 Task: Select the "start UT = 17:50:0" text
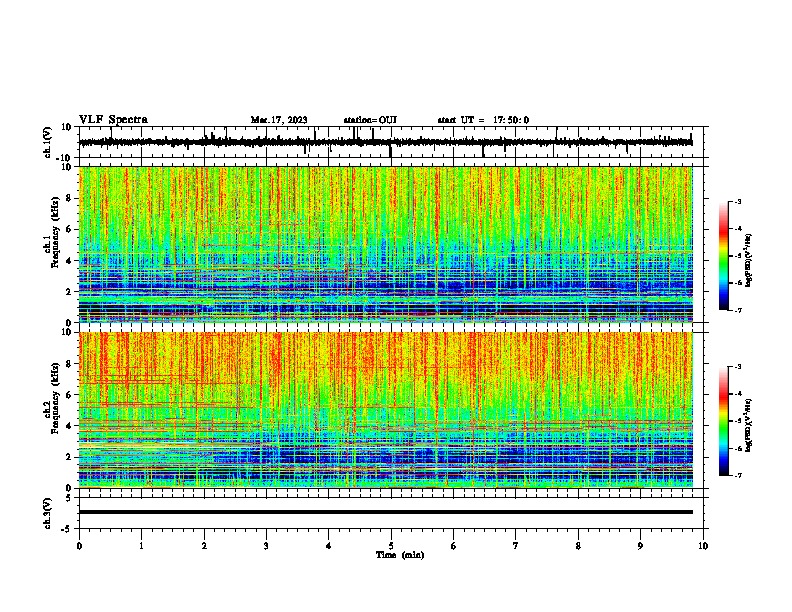coord(483,120)
